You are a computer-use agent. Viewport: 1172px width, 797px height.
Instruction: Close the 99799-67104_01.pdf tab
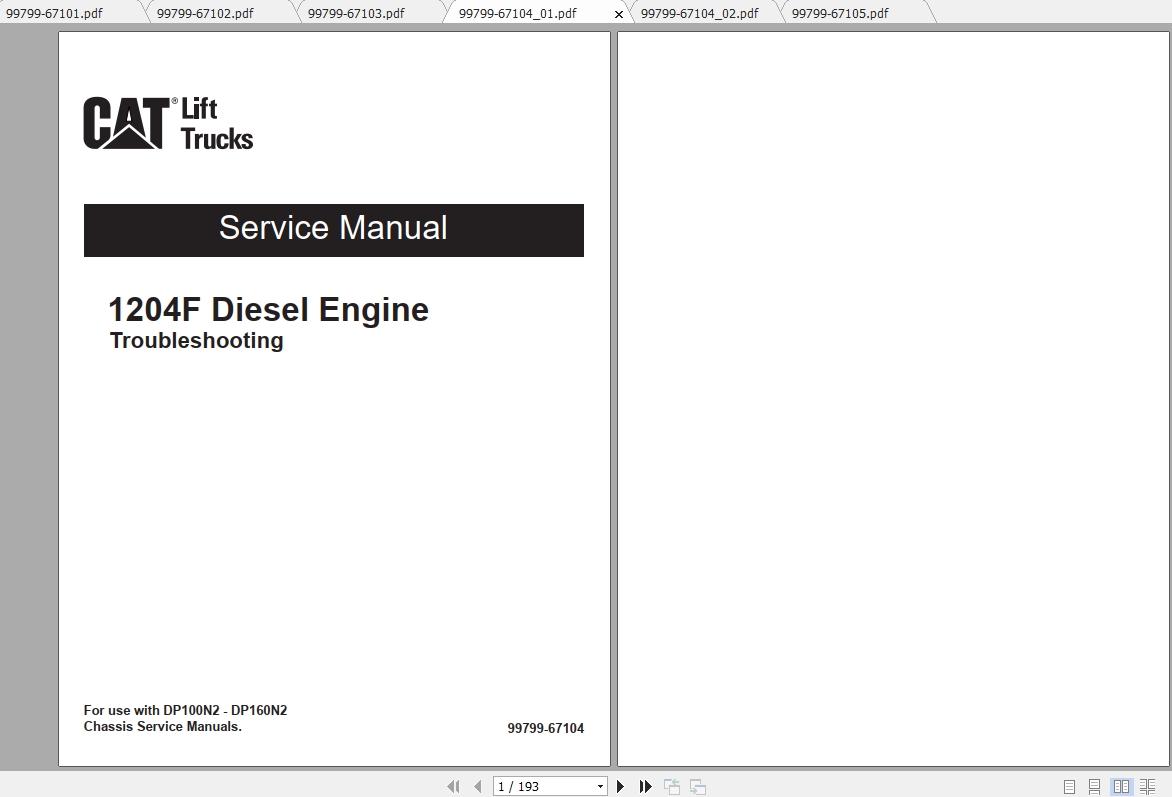coord(618,15)
